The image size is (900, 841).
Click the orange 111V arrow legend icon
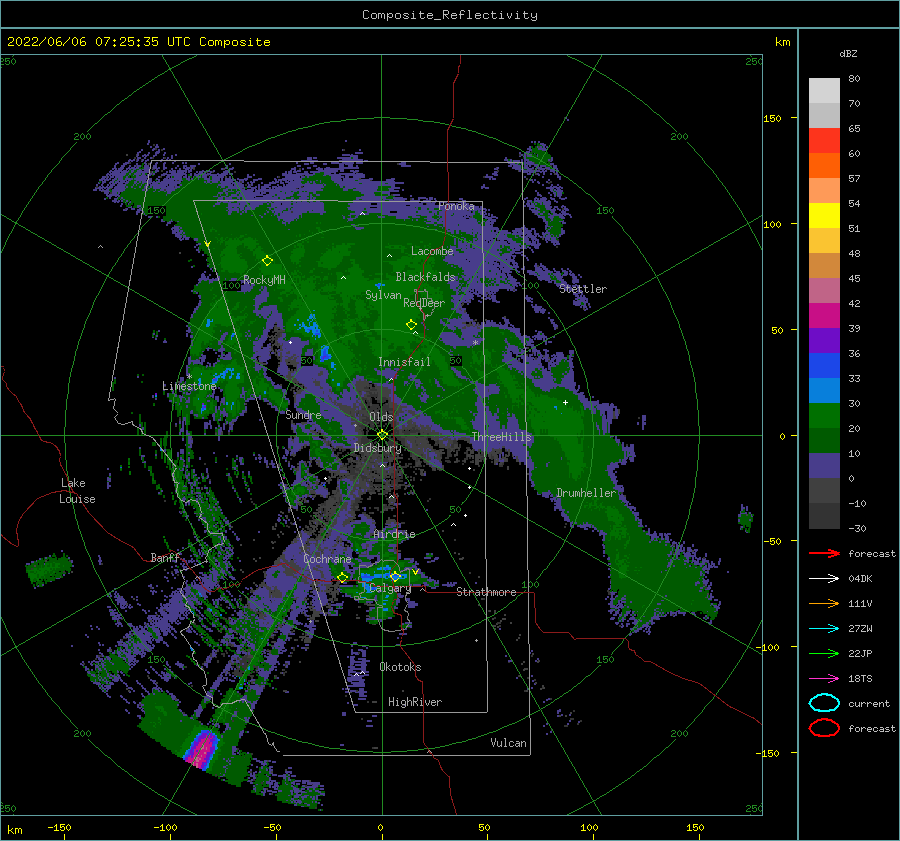point(824,603)
